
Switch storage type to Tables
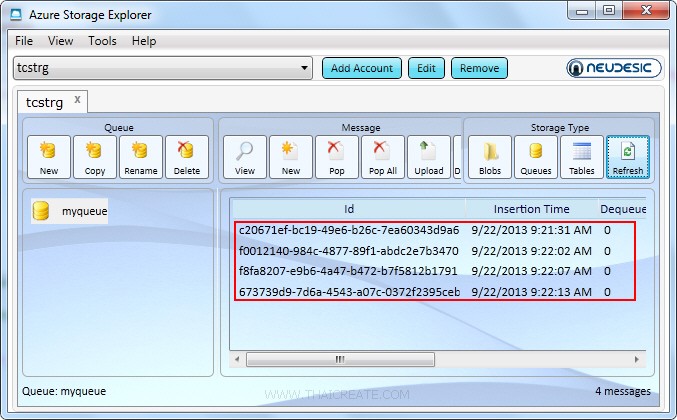coord(582,157)
